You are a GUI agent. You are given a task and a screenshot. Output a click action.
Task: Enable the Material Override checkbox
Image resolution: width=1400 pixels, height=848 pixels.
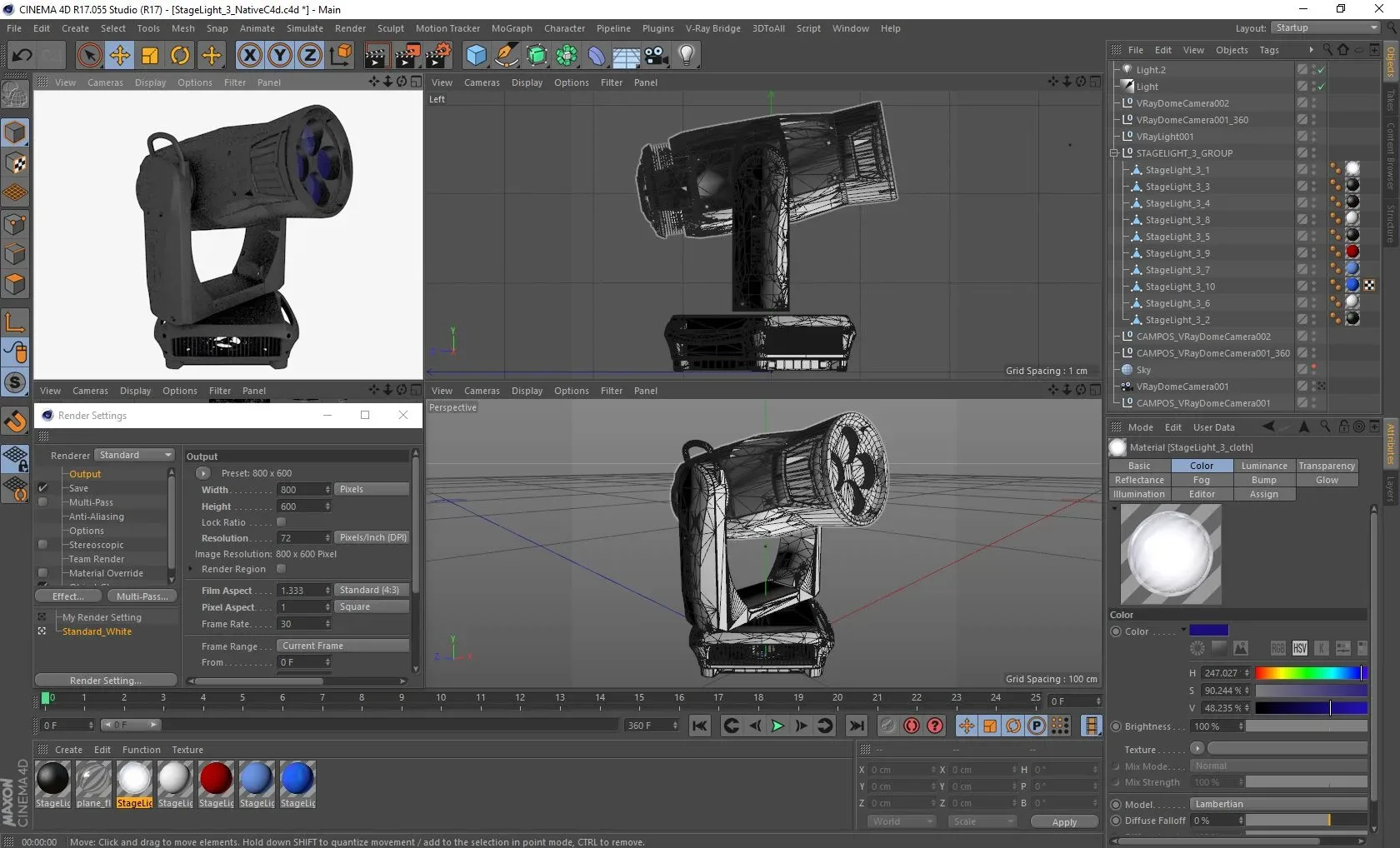42,573
